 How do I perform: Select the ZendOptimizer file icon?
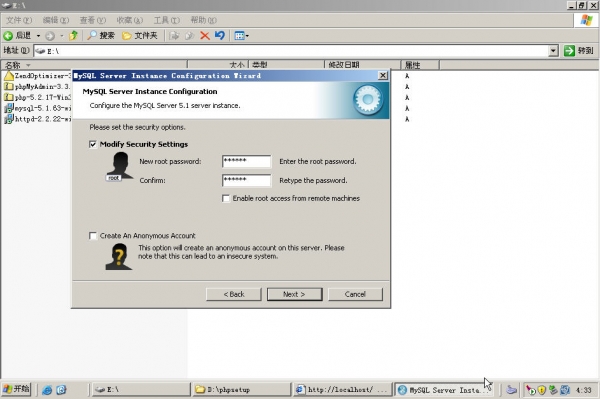[9, 76]
